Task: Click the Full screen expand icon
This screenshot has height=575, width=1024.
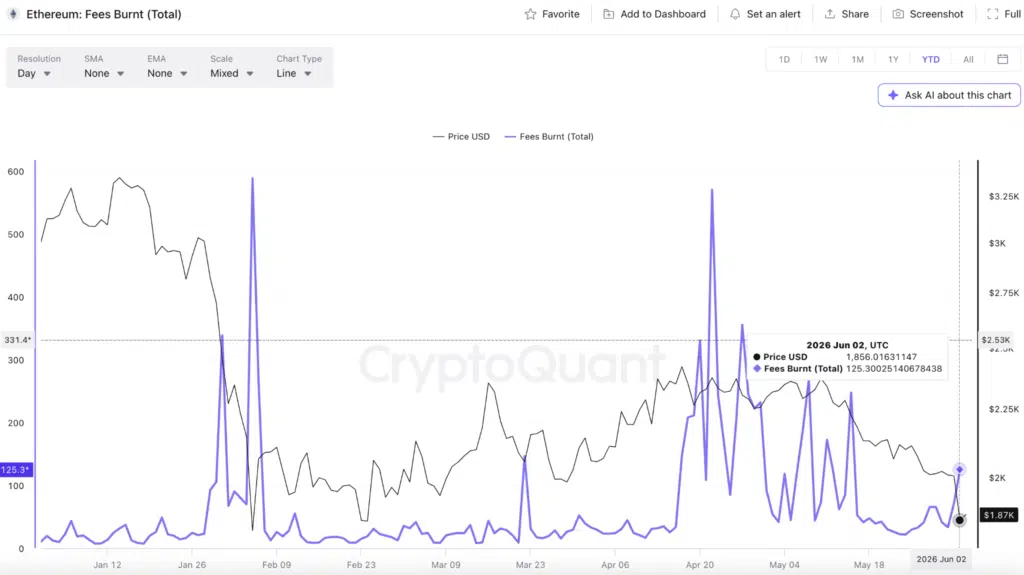Action: click(x=993, y=14)
